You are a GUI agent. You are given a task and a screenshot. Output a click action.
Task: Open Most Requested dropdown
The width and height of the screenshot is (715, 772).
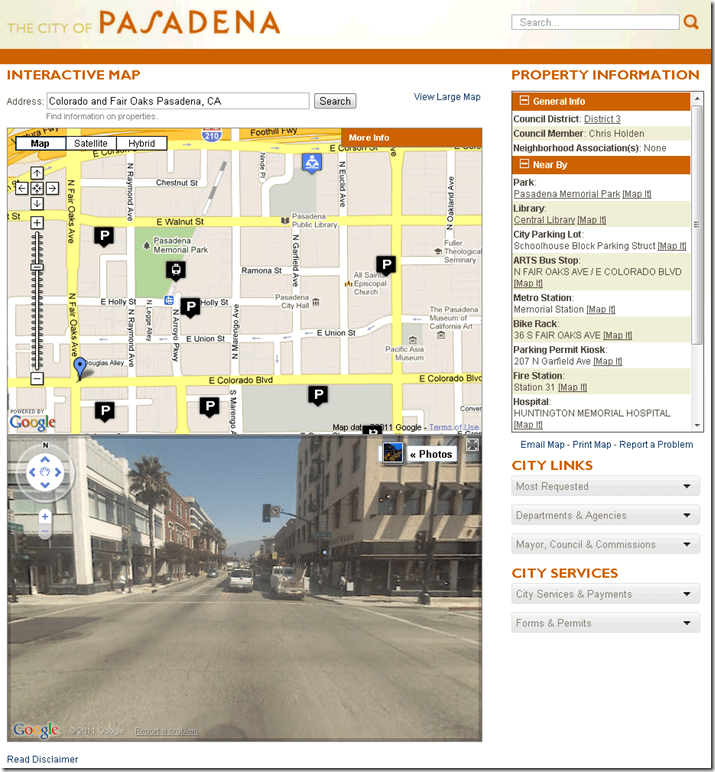pos(606,486)
